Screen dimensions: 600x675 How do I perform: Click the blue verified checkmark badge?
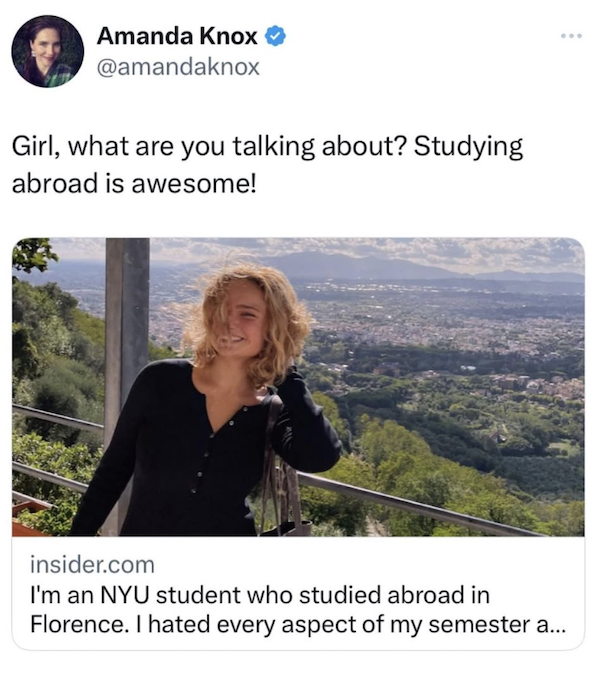pos(275,37)
